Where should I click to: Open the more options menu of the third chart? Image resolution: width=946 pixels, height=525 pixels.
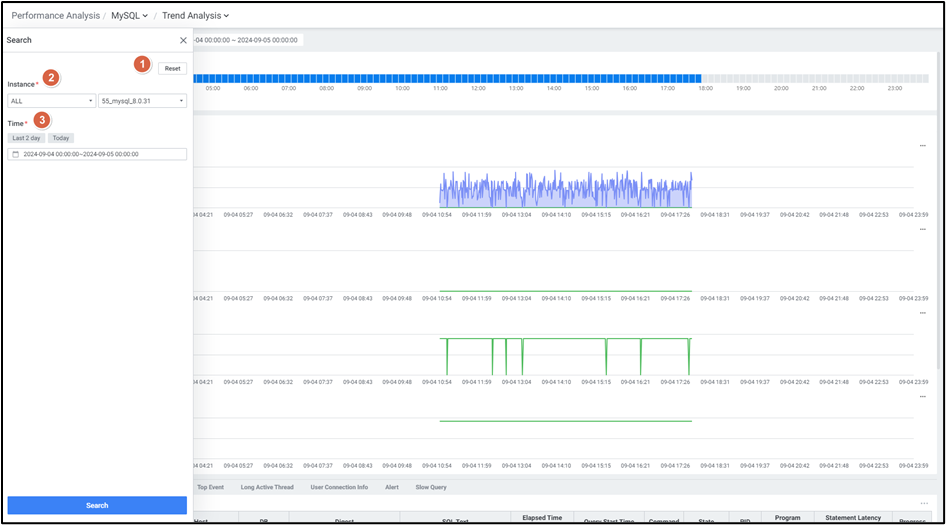922,312
